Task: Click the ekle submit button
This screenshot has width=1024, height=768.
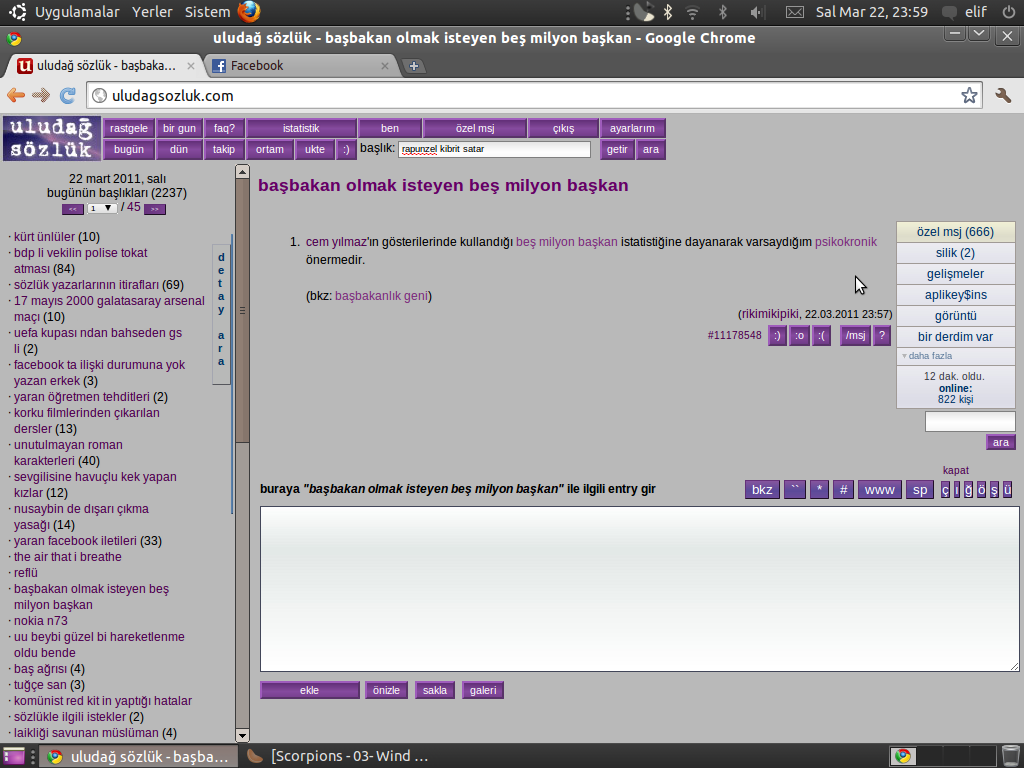Action: pos(310,690)
